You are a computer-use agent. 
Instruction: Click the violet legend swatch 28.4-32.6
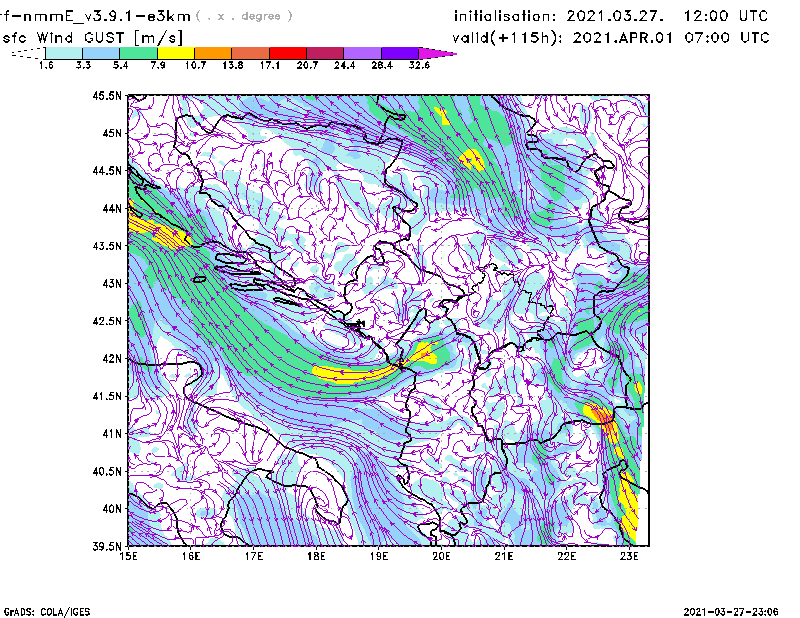click(400, 53)
